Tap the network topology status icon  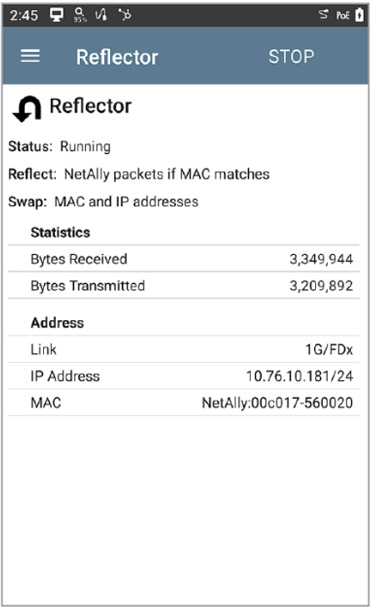pyautogui.click(x=125, y=15)
